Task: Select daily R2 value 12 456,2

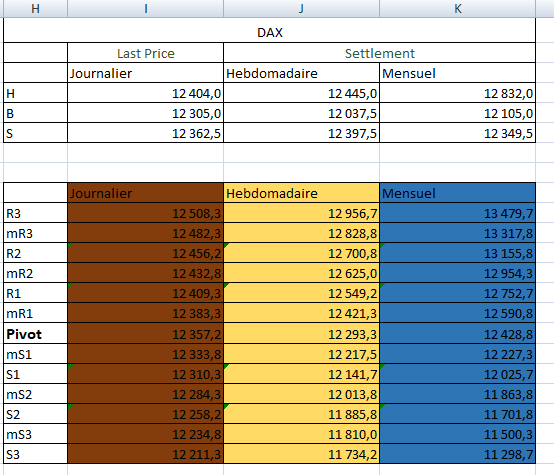Action: [x=146, y=253]
